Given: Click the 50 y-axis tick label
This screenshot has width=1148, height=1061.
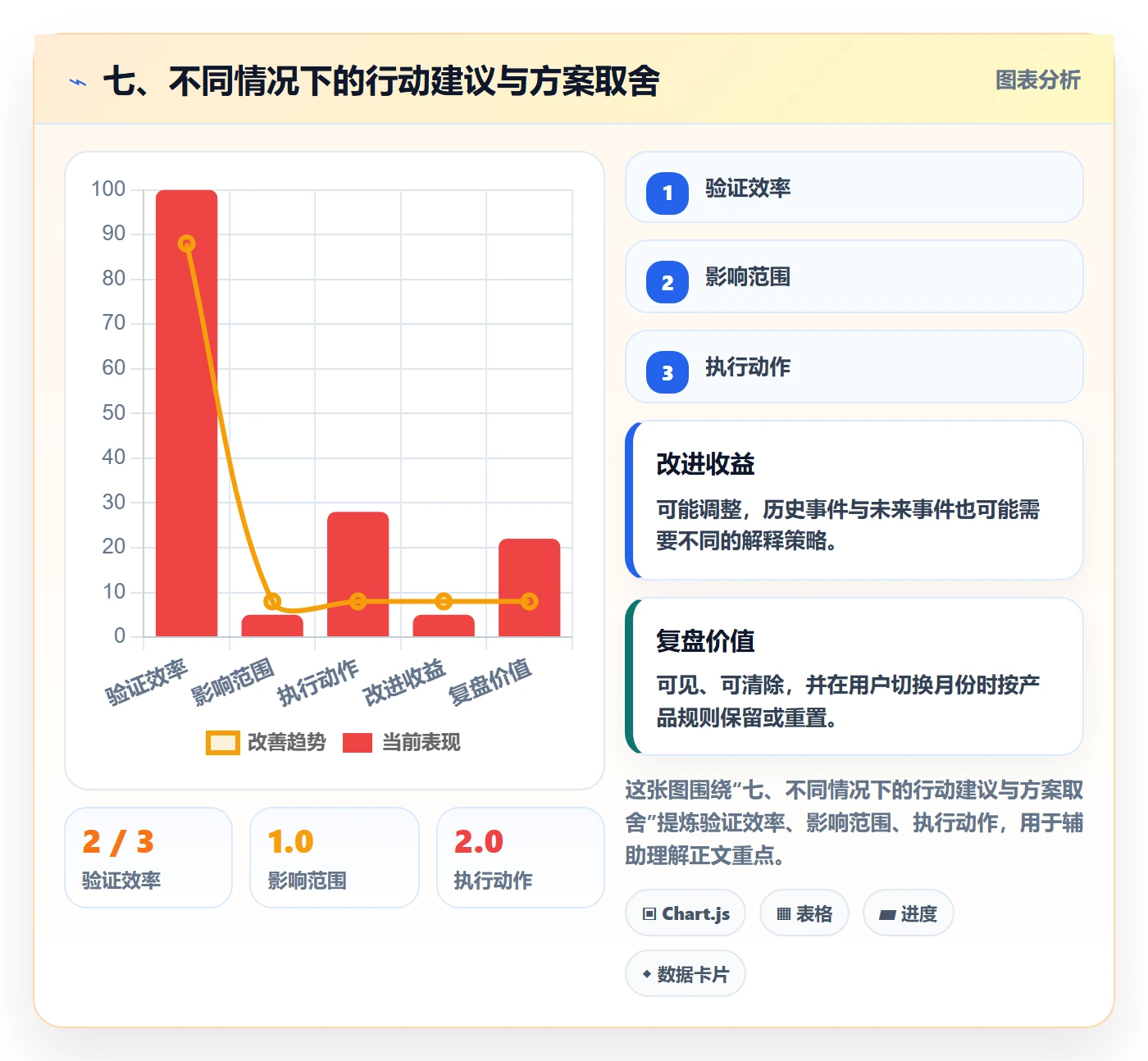Looking at the screenshot, I should [114, 412].
